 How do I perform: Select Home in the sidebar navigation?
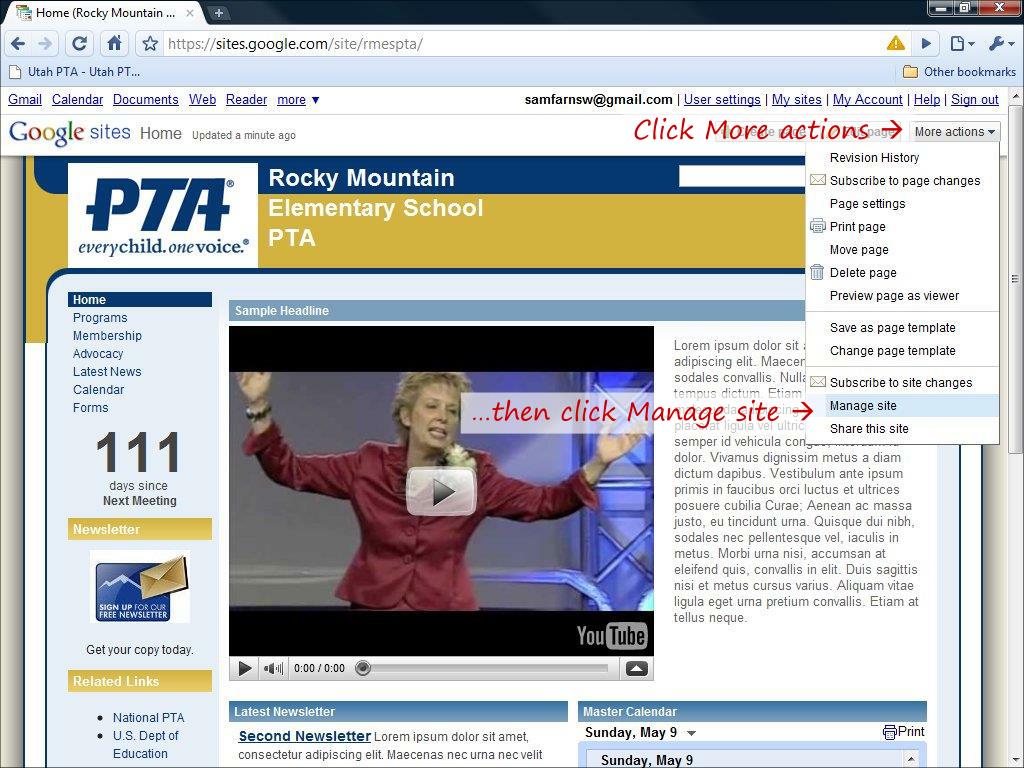140,300
